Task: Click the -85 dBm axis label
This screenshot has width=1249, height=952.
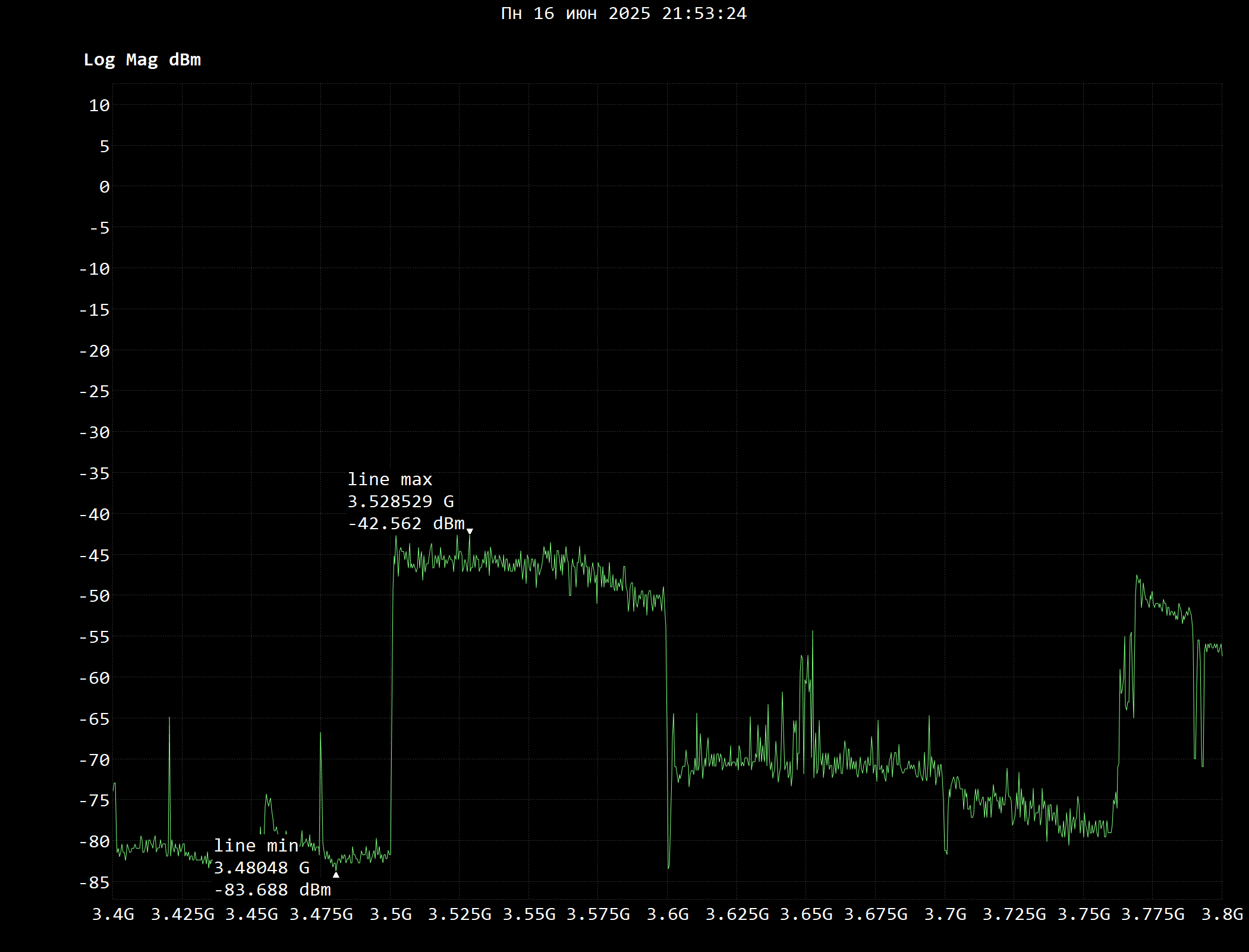Action: click(x=95, y=882)
